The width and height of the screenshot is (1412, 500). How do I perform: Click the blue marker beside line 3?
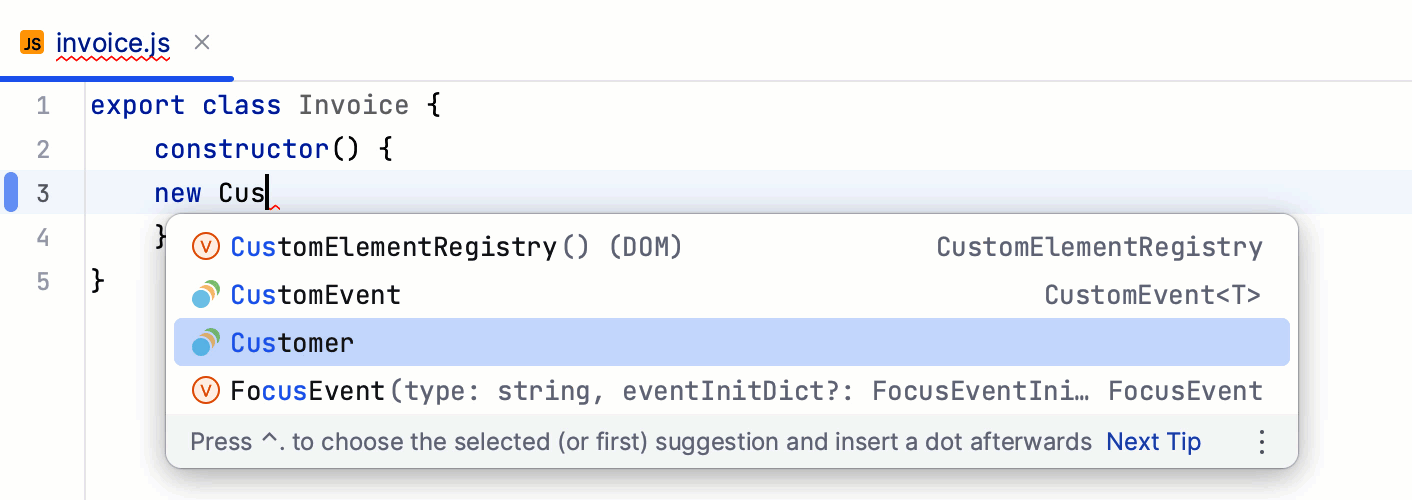click(11, 192)
